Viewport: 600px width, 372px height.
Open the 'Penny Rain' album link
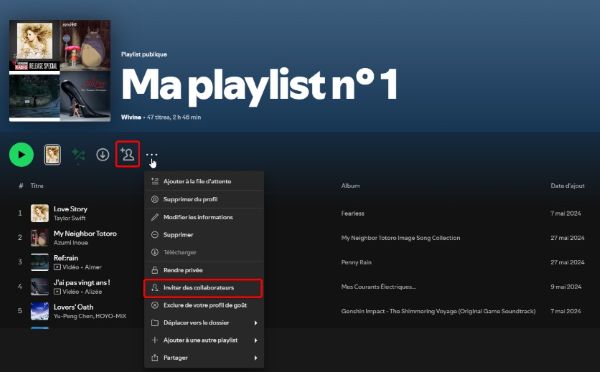357,263
